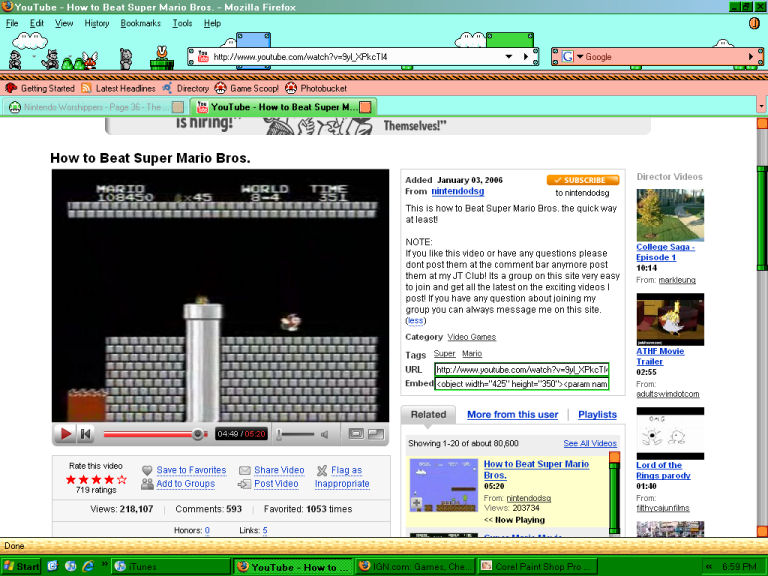Screen dimensions: 768x576
Task: Open College Saga Episode 1 thumbnail
Action: click(670, 215)
